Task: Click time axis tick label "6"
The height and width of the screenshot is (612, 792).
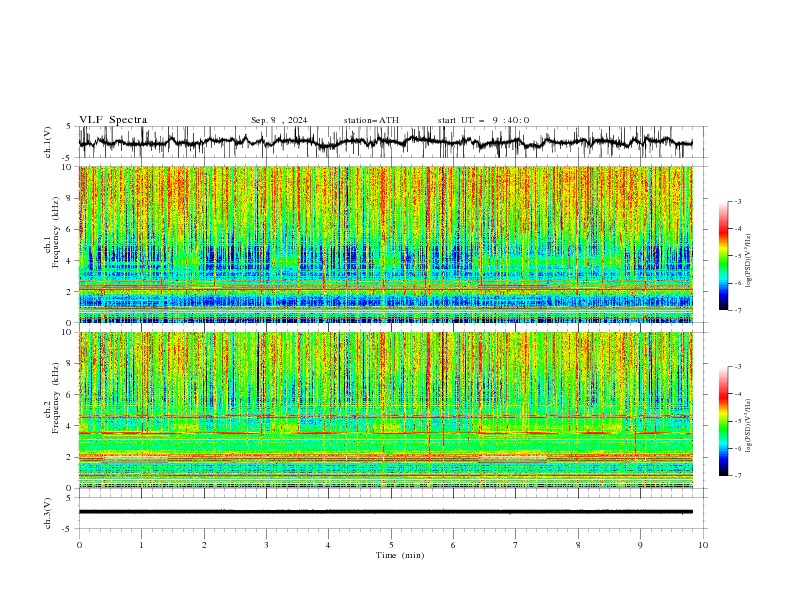Action: [453, 545]
